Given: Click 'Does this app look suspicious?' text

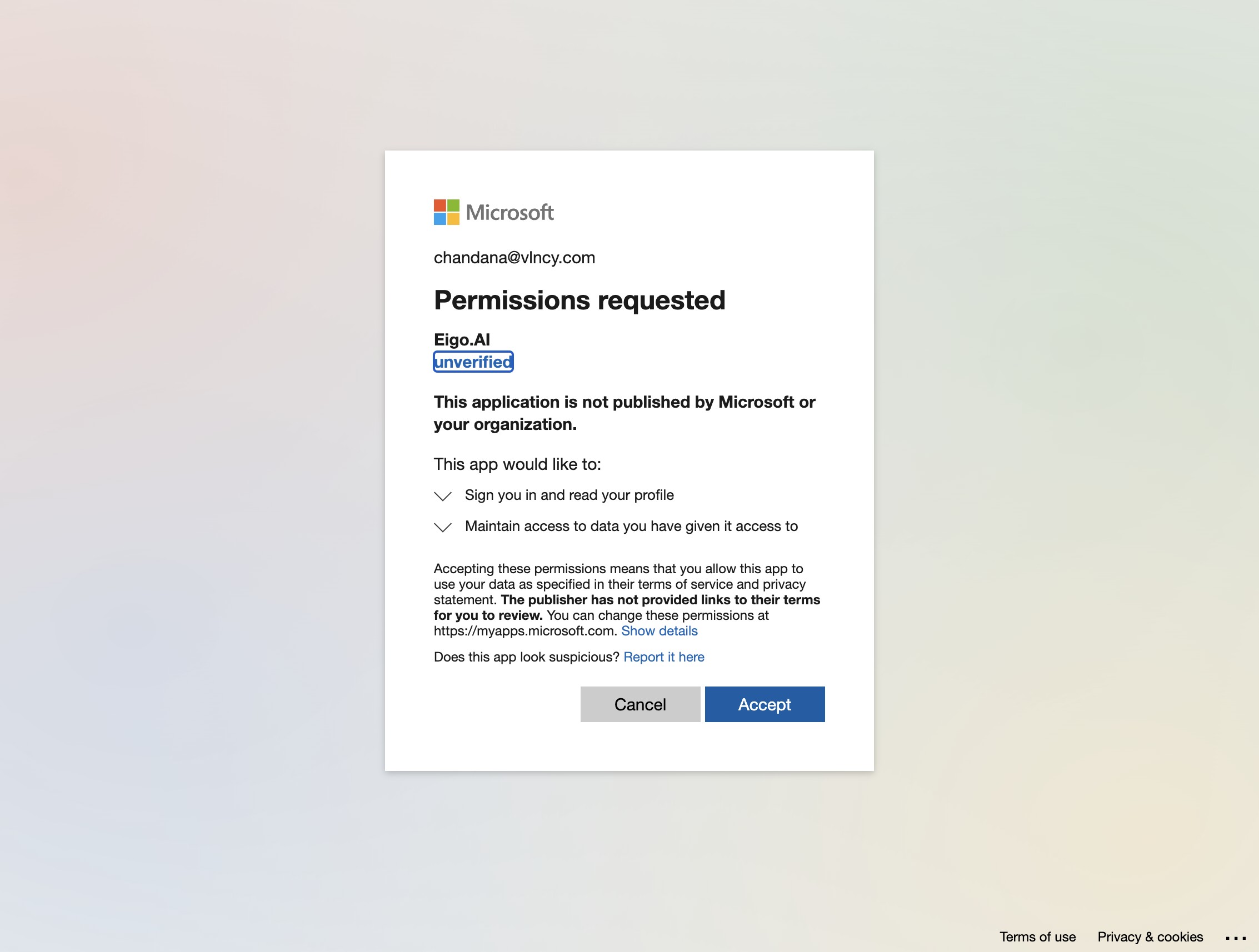Looking at the screenshot, I should [x=527, y=657].
